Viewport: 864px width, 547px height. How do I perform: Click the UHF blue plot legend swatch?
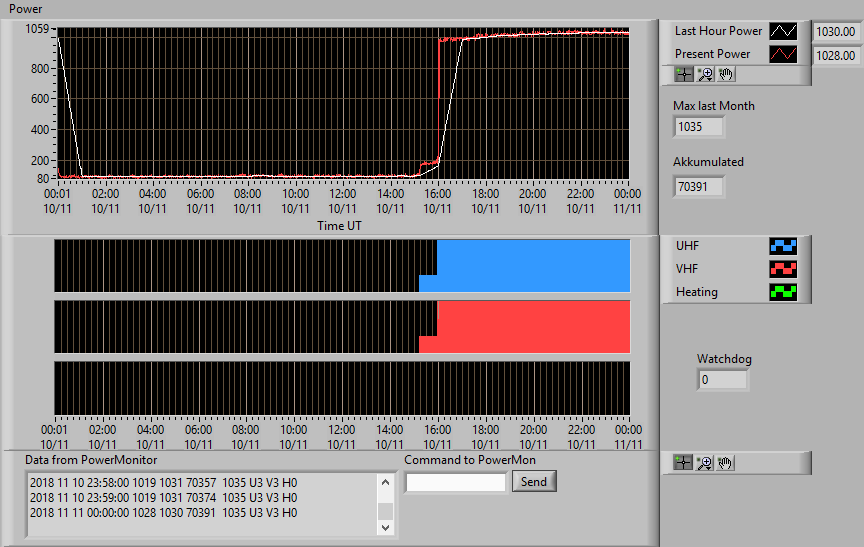coord(783,246)
